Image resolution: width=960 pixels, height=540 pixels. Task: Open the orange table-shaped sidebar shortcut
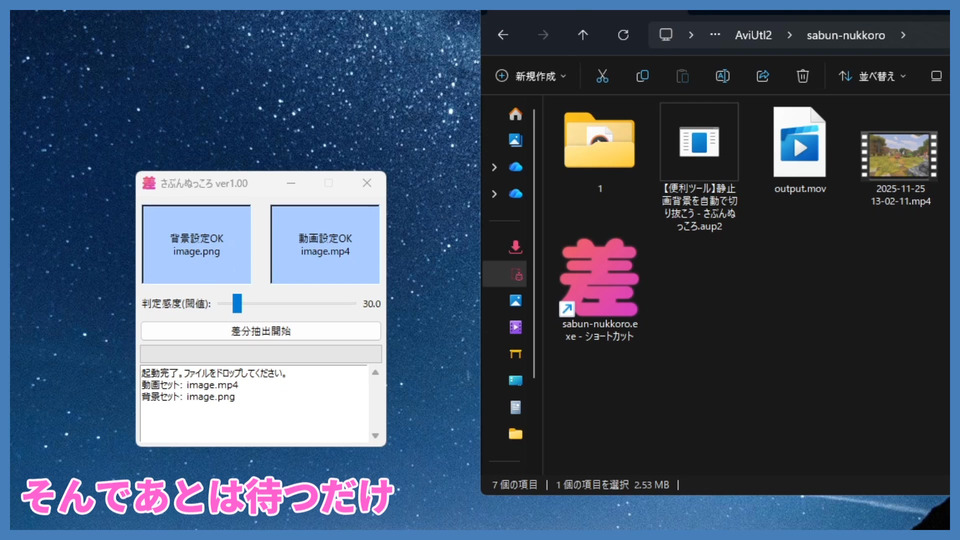pos(516,354)
